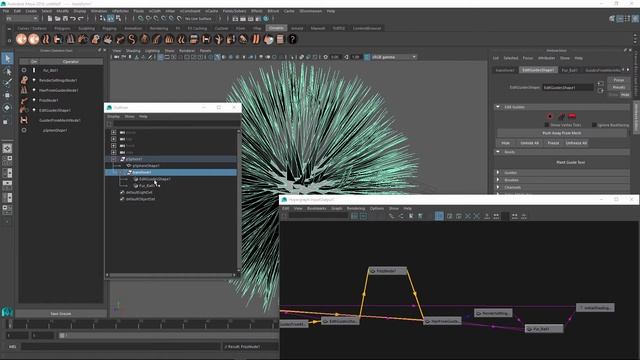Screen dimensions: 640x360
Task: Click the time slider current frame marker
Action: (10, 324)
